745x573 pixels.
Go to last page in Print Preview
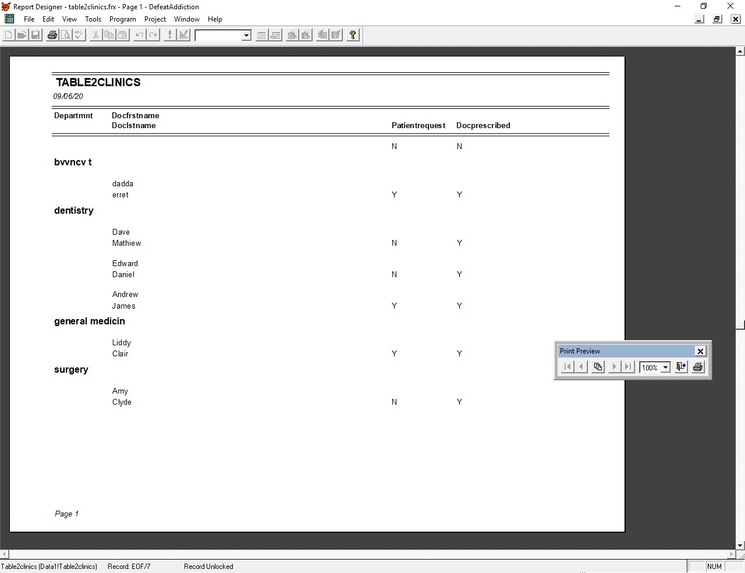click(x=628, y=367)
